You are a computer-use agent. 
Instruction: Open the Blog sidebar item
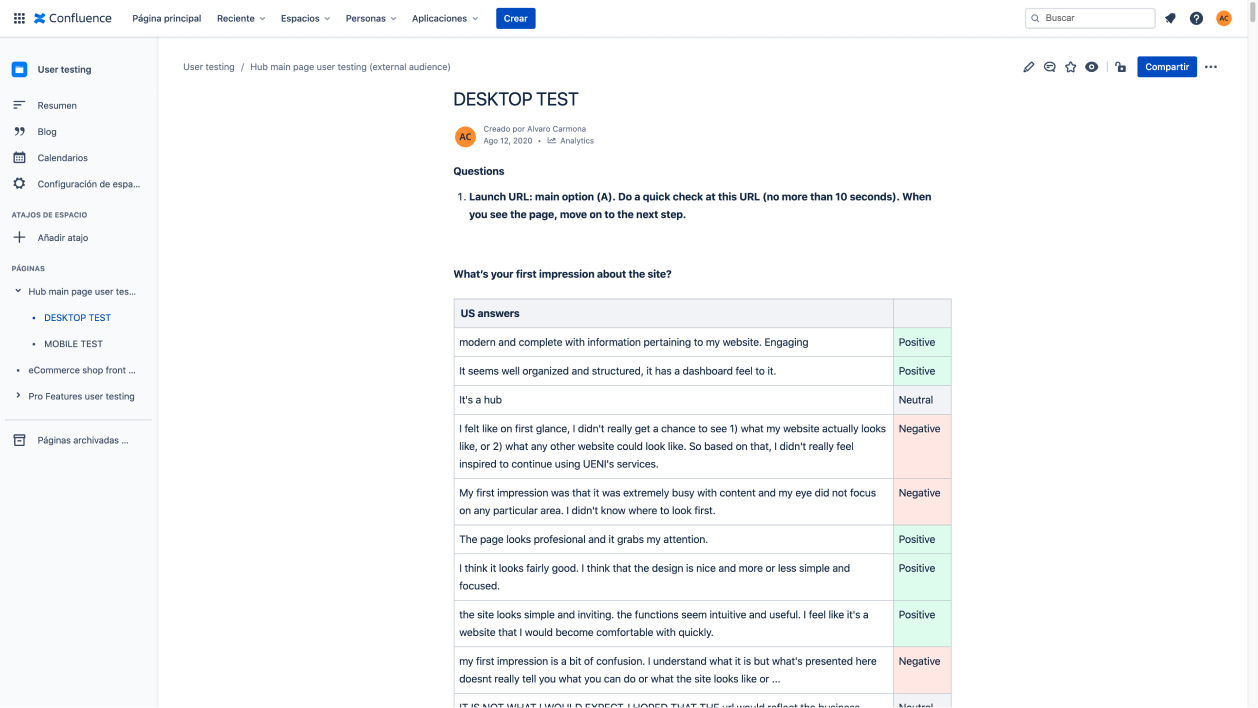[x=47, y=131]
